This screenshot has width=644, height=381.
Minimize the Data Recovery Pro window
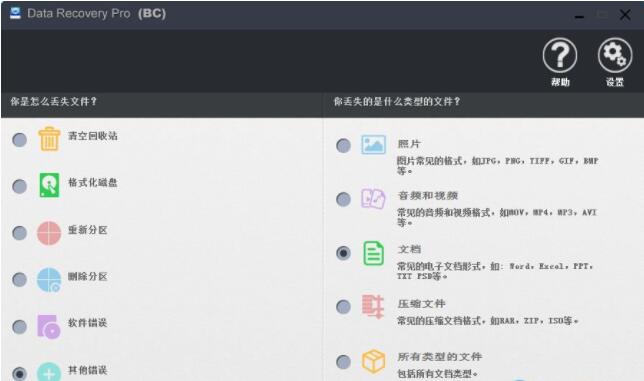click(x=580, y=16)
